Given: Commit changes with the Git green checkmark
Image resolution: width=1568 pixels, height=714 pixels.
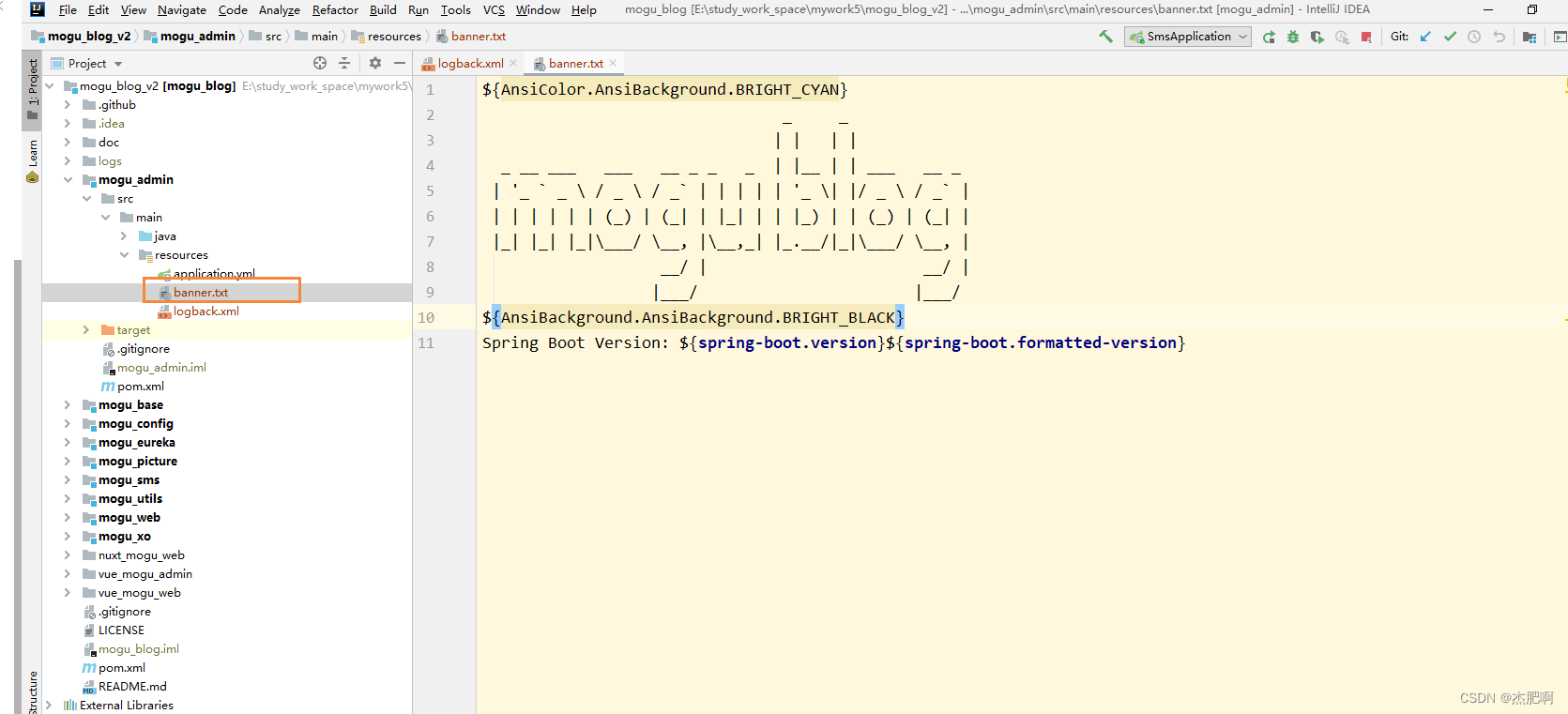Looking at the screenshot, I should [1451, 37].
